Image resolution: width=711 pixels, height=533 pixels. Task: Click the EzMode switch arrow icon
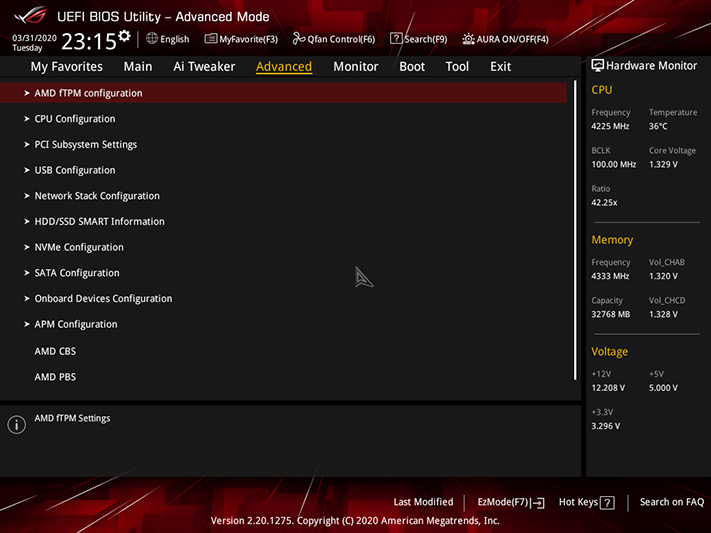(538, 503)
